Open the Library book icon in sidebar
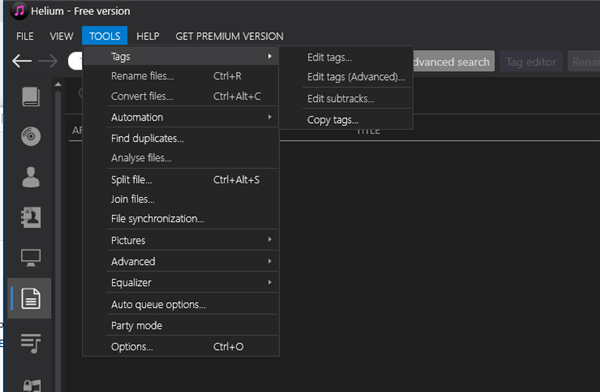The image size is (600, 392). point(31,96)
